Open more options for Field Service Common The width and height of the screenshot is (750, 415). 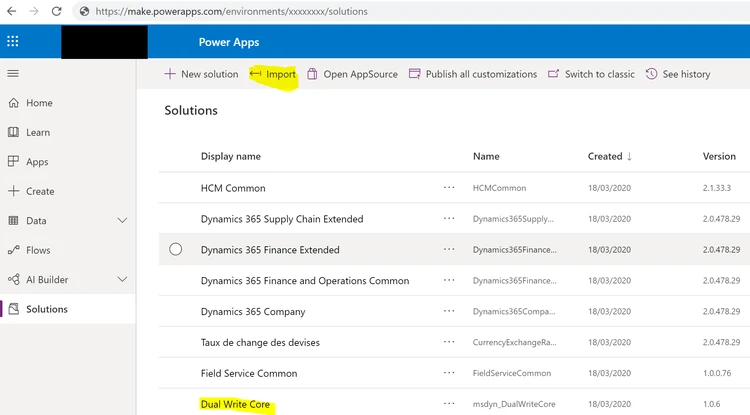pos(449,373)
